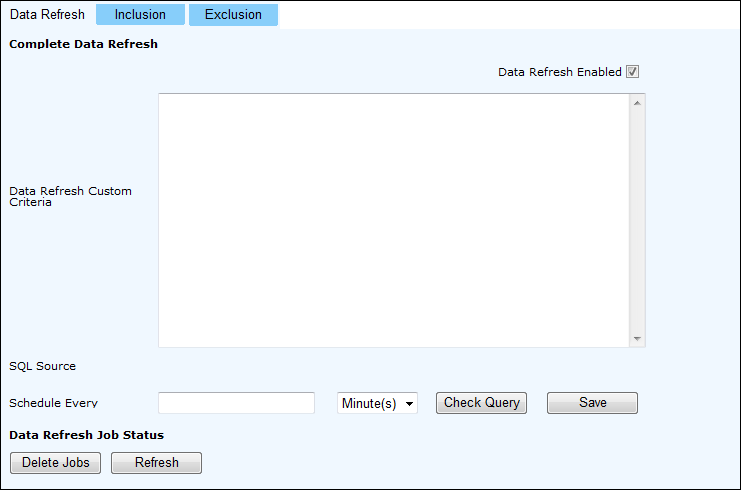The image size is (741, 490).
Task: Click the Save button
Action: (592, 403)
